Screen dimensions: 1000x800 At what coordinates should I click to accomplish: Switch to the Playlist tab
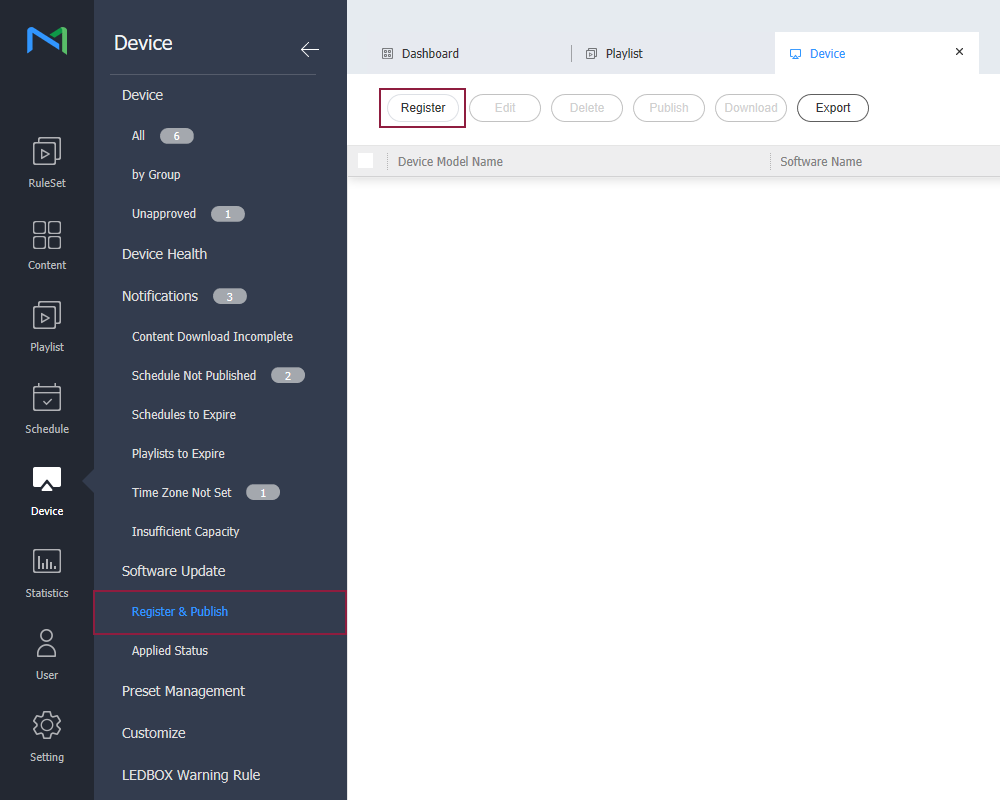point(624,54)
